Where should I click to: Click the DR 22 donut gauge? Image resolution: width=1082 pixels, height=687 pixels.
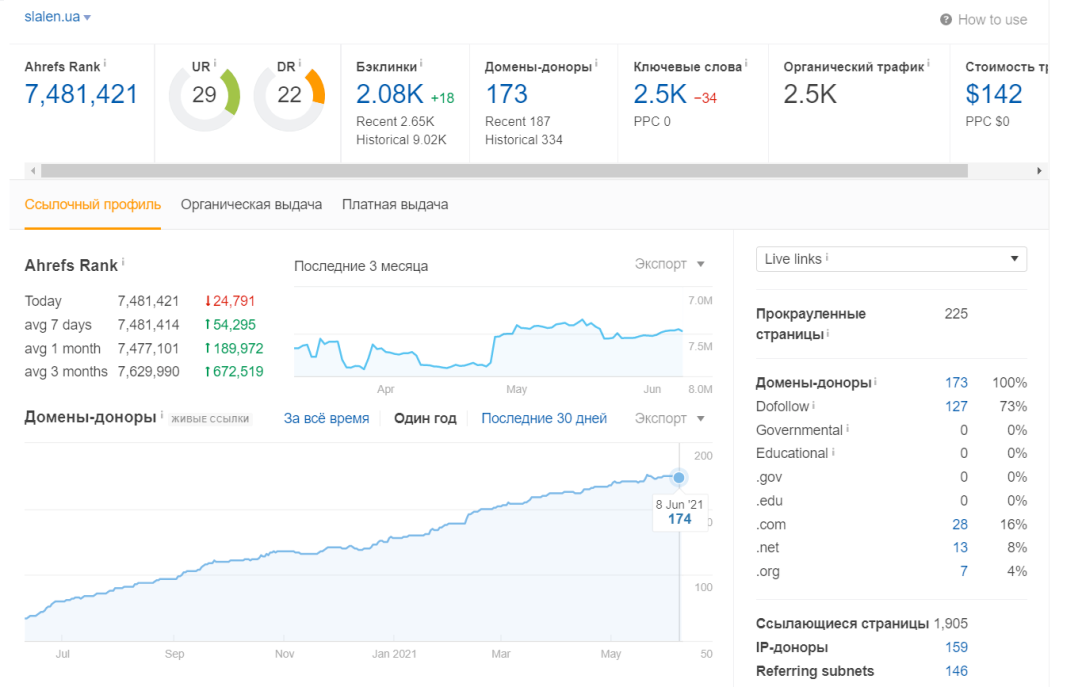[x=289, y=96]
